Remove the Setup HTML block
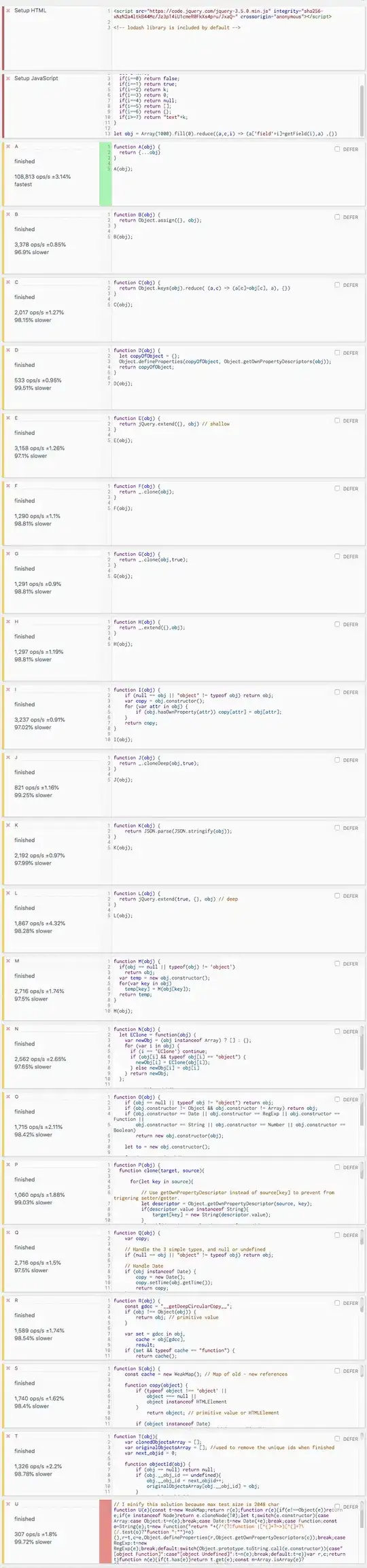 8,11
